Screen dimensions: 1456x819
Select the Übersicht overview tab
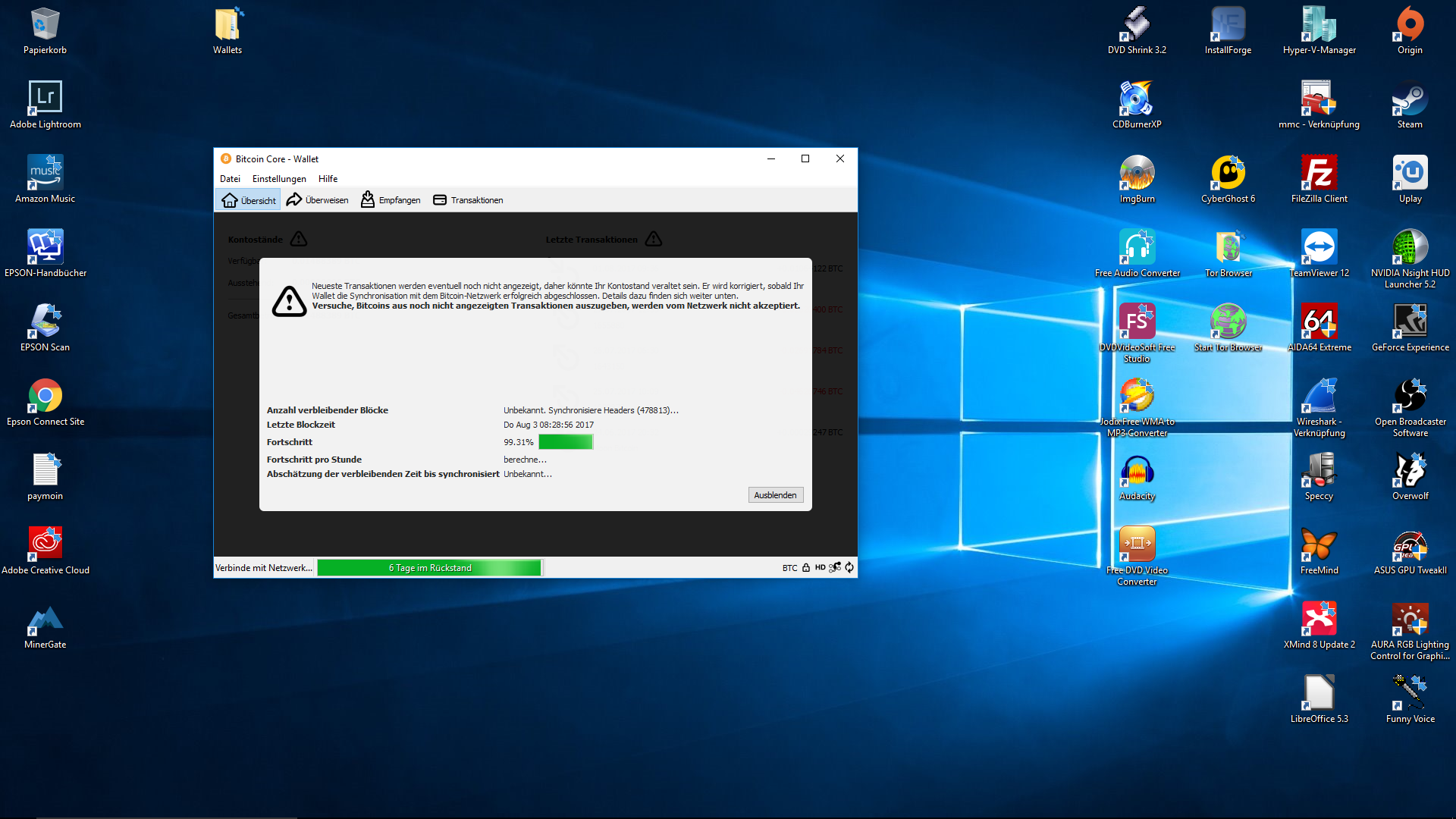(249, 200)
